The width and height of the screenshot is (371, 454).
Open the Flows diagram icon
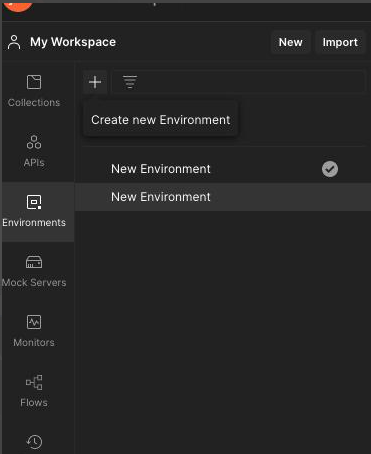click(x=34, y=382)
